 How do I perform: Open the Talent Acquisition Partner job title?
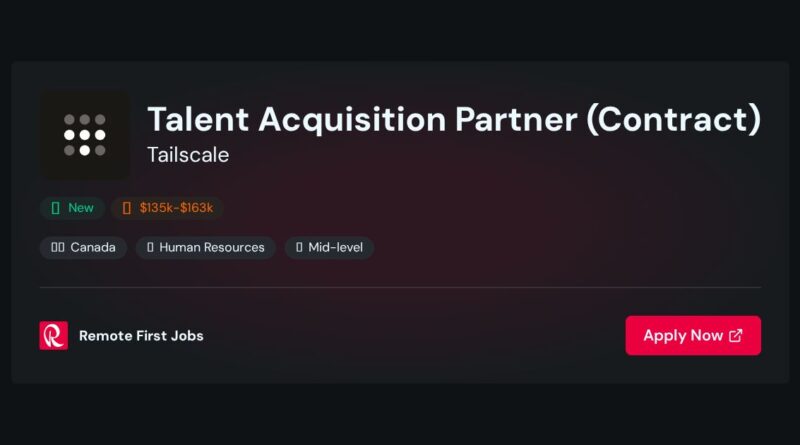tap(454, 119)
